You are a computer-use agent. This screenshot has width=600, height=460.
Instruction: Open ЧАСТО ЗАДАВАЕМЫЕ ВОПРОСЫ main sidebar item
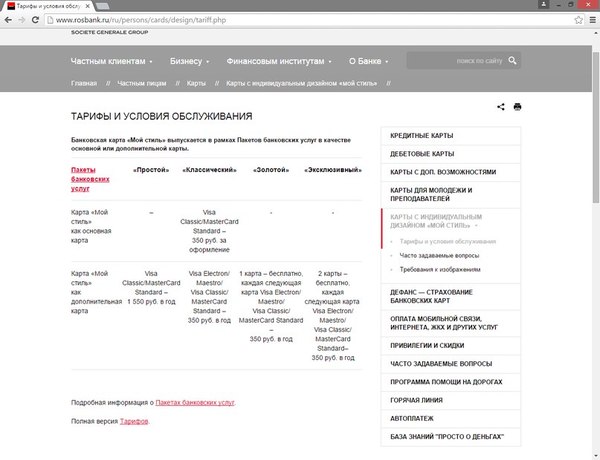click(x=451, y=364)
